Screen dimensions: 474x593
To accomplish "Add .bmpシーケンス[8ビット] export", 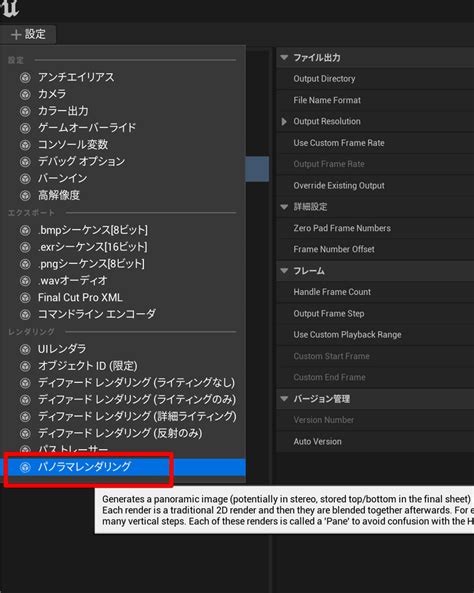I will (93, 230).
